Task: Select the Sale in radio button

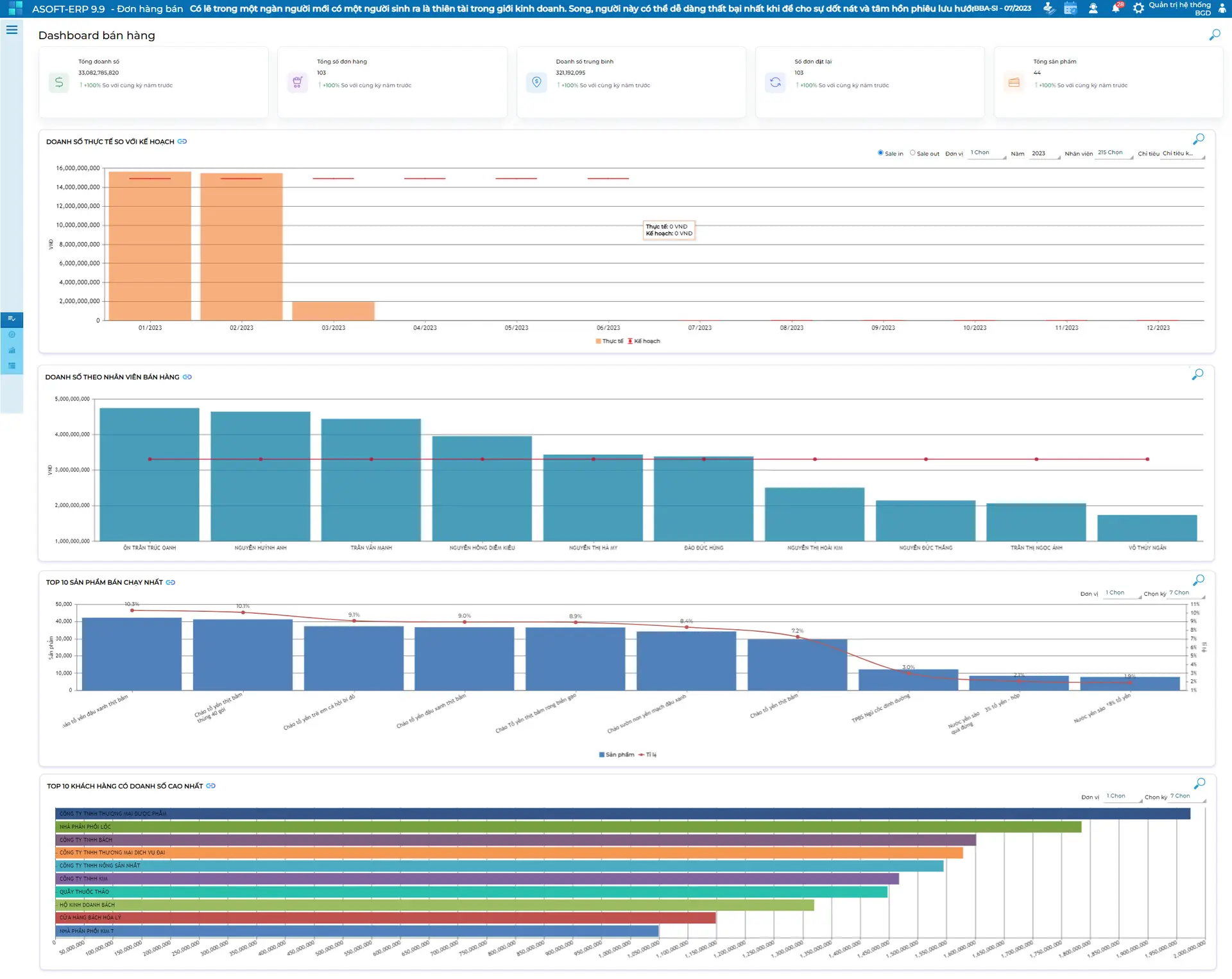Action: click(x=880, y=153)
